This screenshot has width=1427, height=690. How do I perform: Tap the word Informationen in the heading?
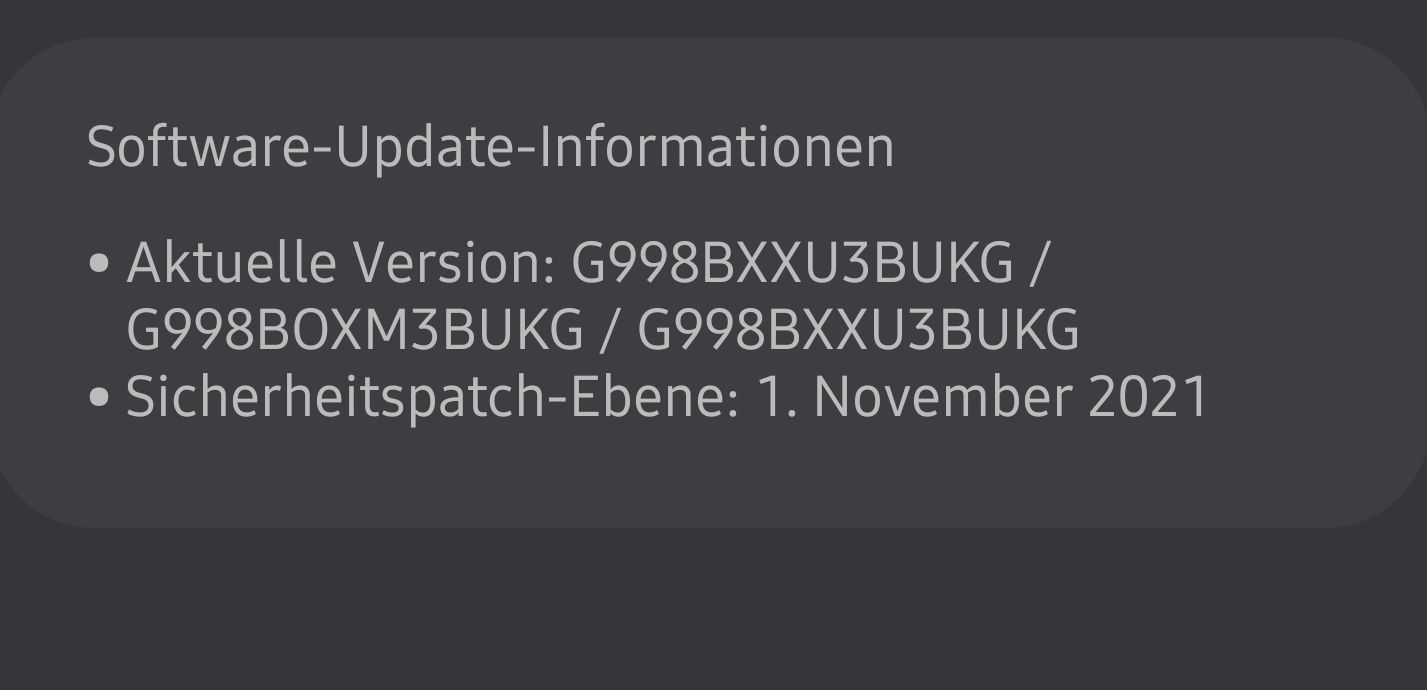[x=716, y=147]
